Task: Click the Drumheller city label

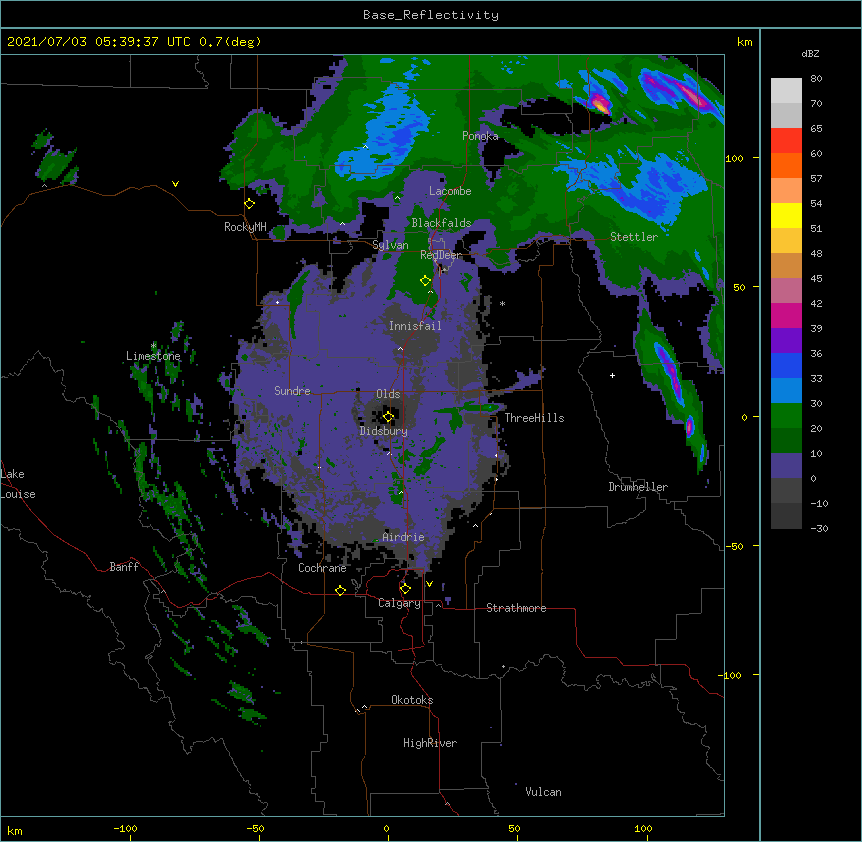Action: point(638,487)
